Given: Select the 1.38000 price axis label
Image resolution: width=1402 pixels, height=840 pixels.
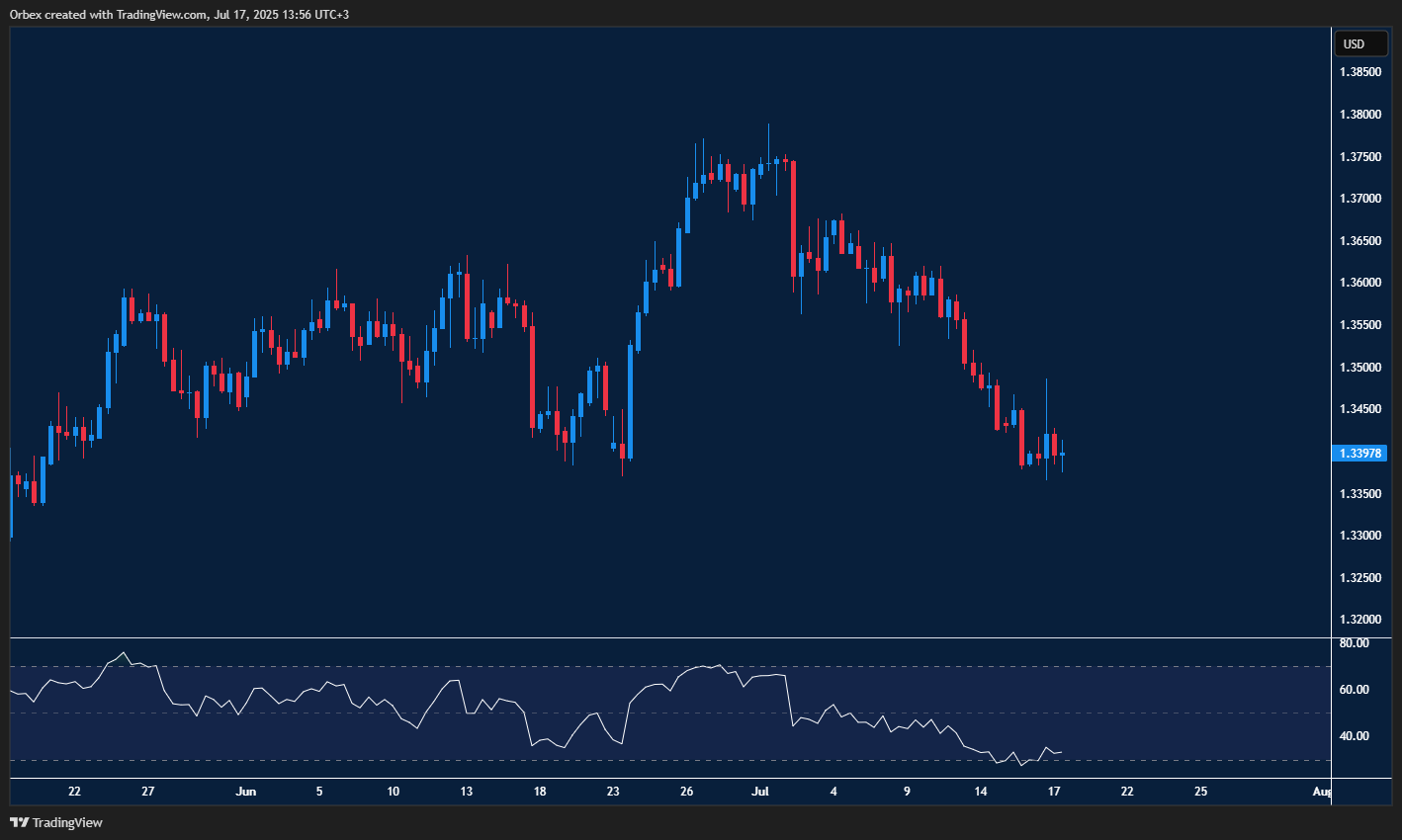Looking at the screenshot, I should tap(1359, 115).
